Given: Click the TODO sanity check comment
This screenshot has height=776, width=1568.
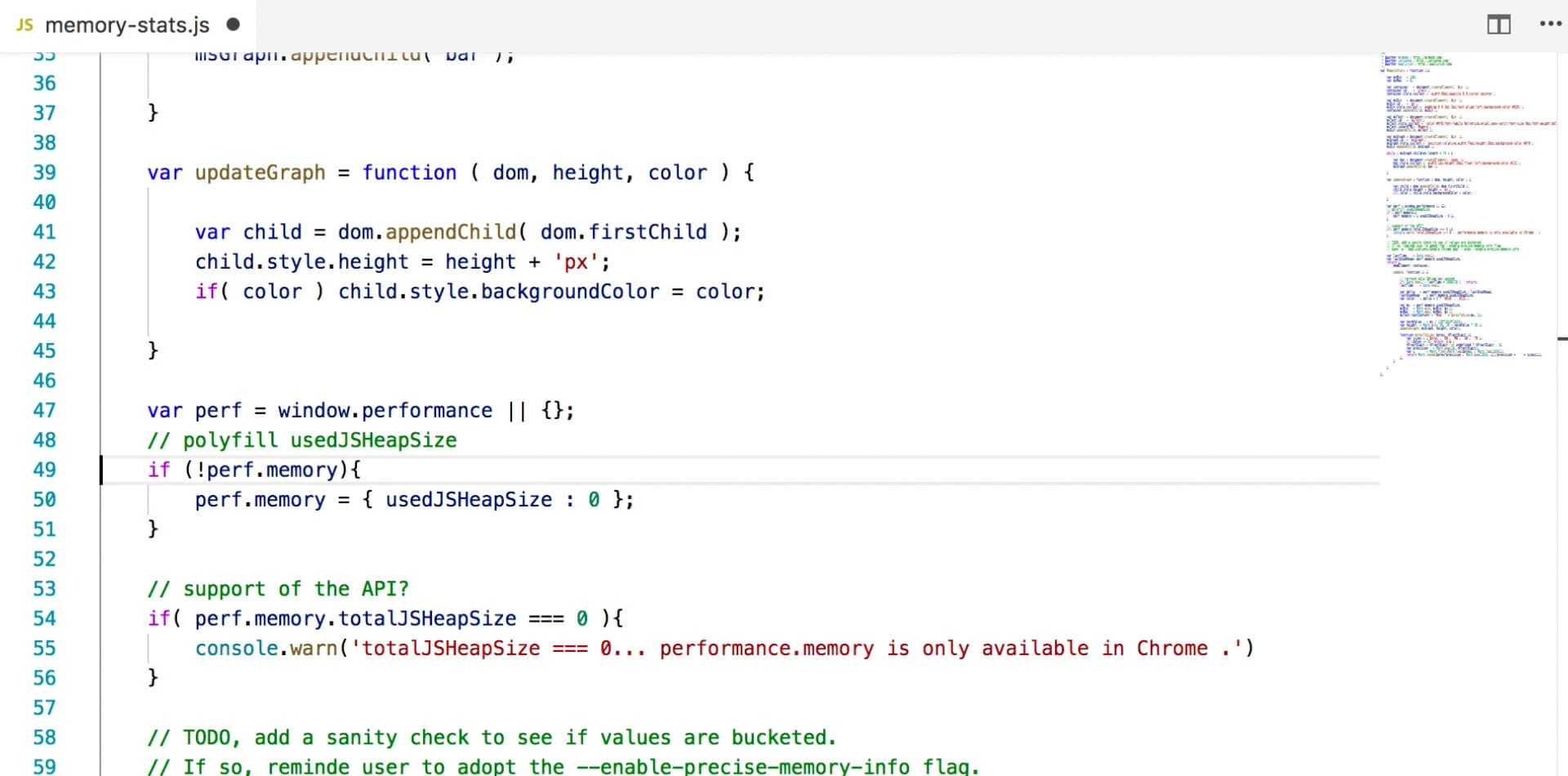Looking at the screenshot, I should (492, 738).
